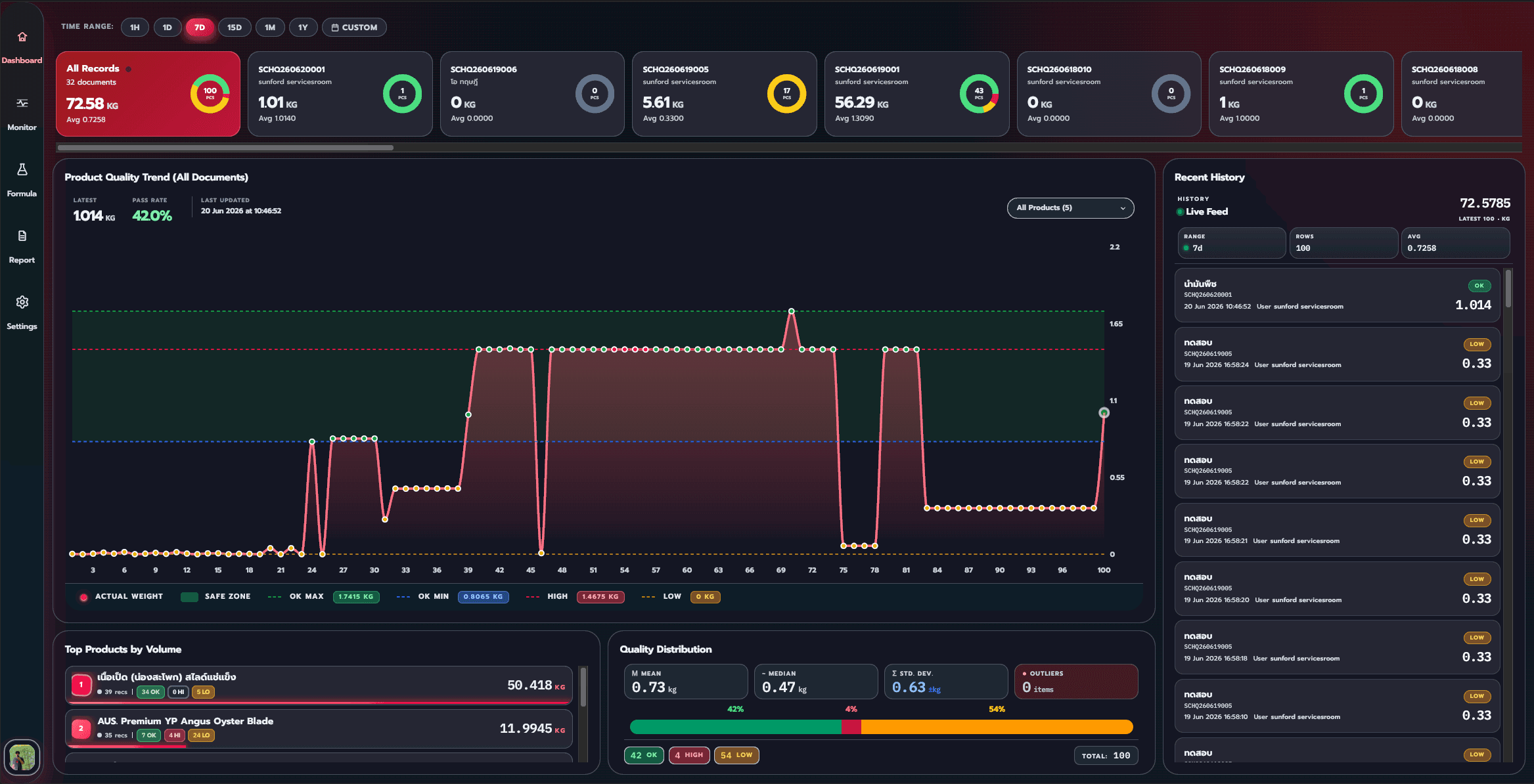Click orange LOW segment of distribution bar

coord(997,727)
